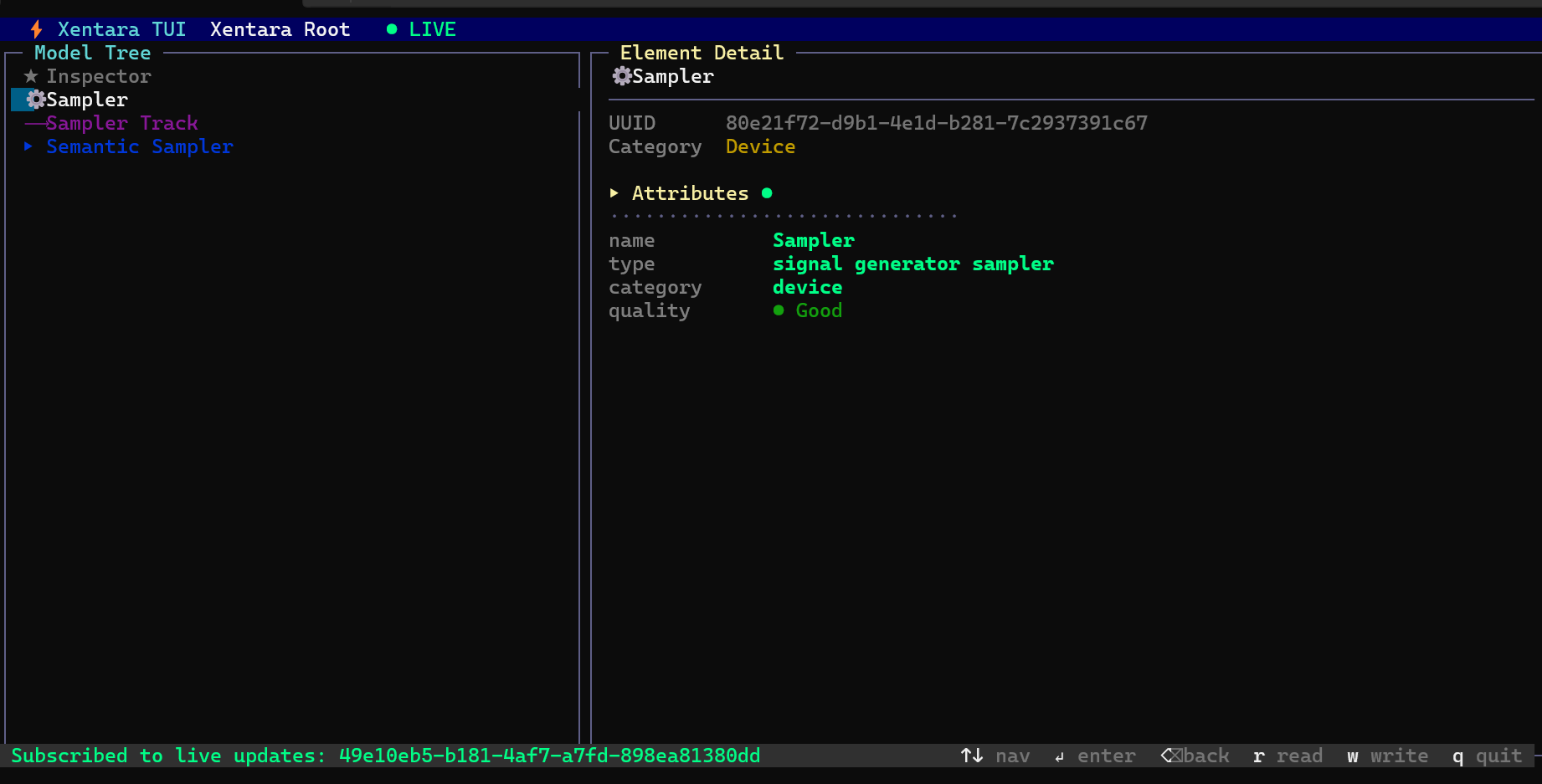Select the Sampler Track tree item
1542x784 pixels.
pos(122,123)
